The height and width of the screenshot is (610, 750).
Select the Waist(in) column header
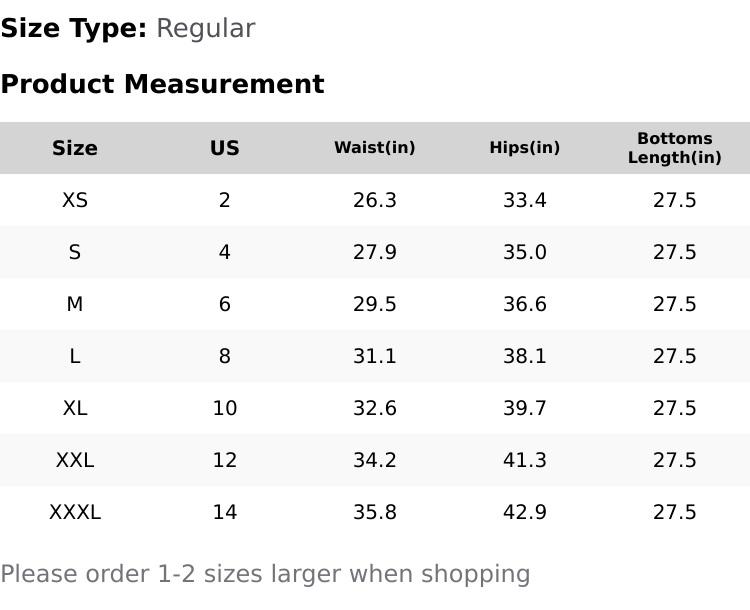point(375,148)
